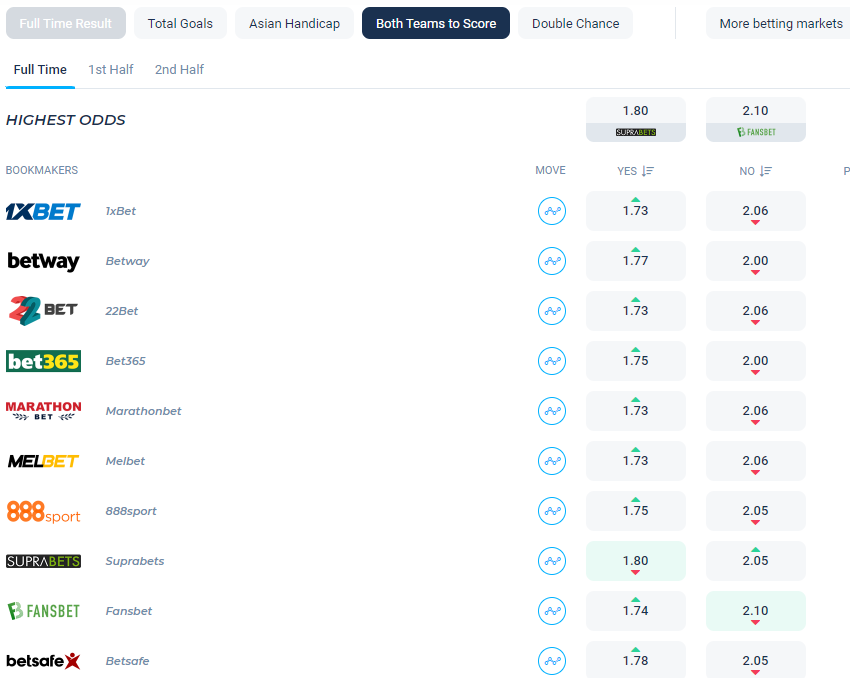The height and width of the screenshot is (678, 850).
Task: Show the Bet365 odds movement graph
Action: [552, 361]
